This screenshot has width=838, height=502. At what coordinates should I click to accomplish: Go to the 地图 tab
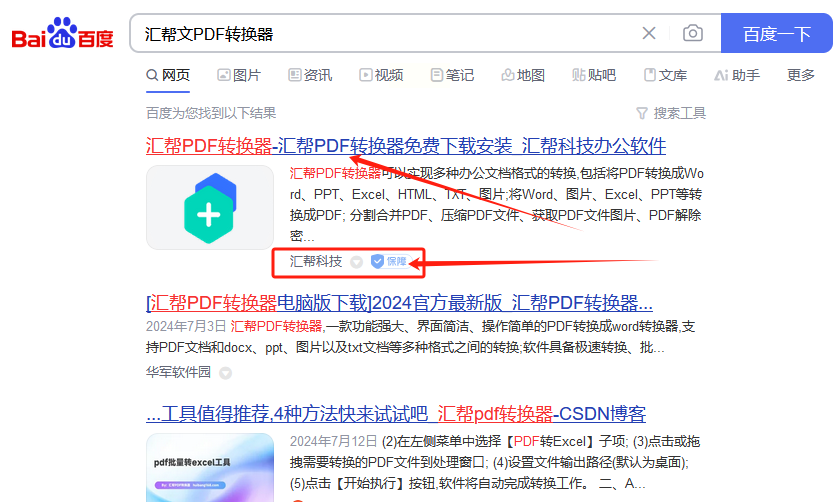click(x=523, y=75)
